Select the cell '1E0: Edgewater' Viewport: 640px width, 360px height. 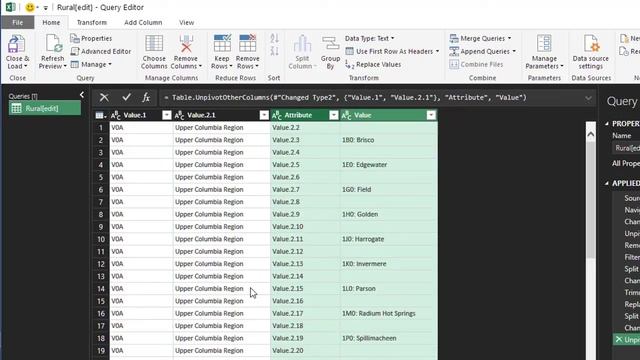pyautogui.click(x=389, y=165)
